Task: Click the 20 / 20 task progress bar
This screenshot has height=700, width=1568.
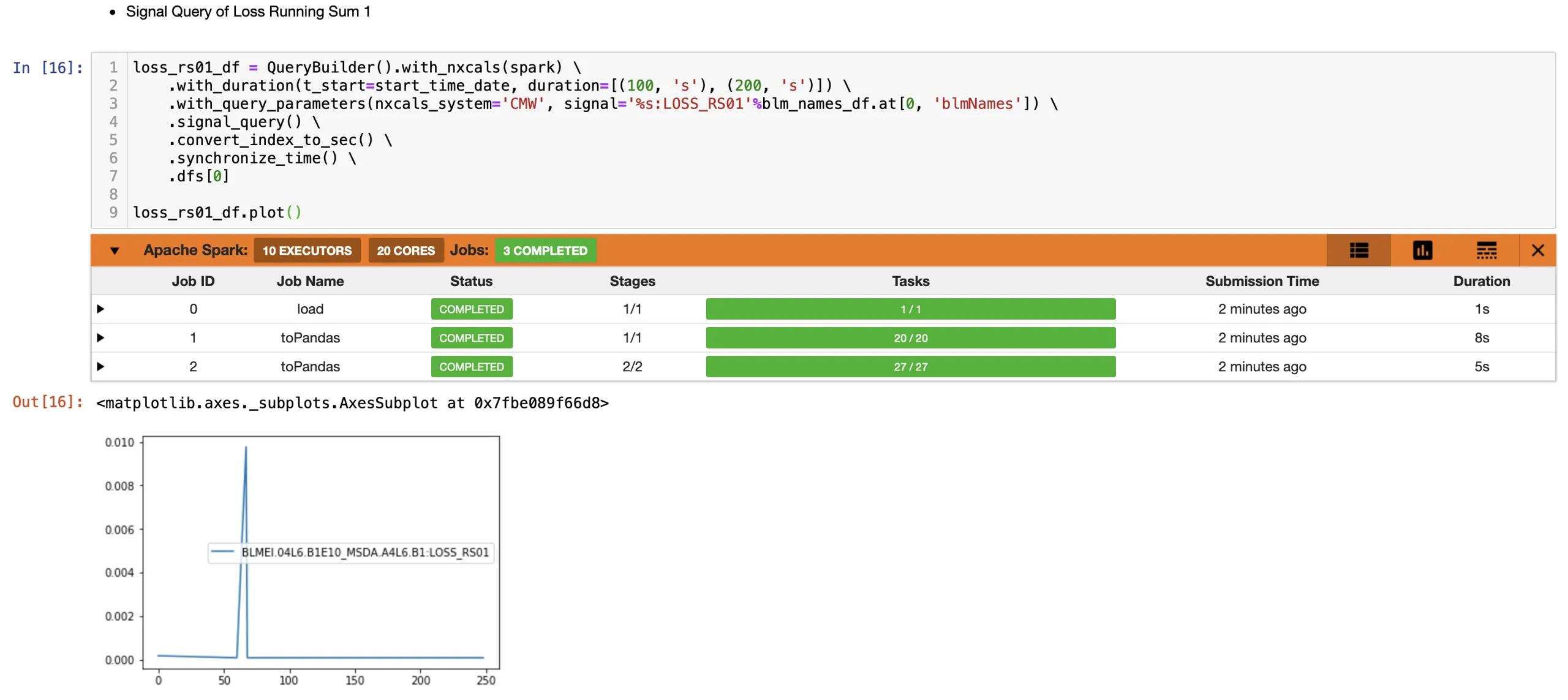Action: 910,337
